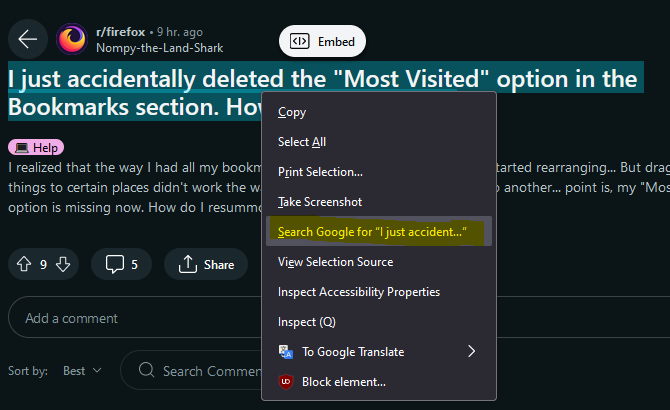Open comments via the speech bubble icon

(x=115, y=264)
